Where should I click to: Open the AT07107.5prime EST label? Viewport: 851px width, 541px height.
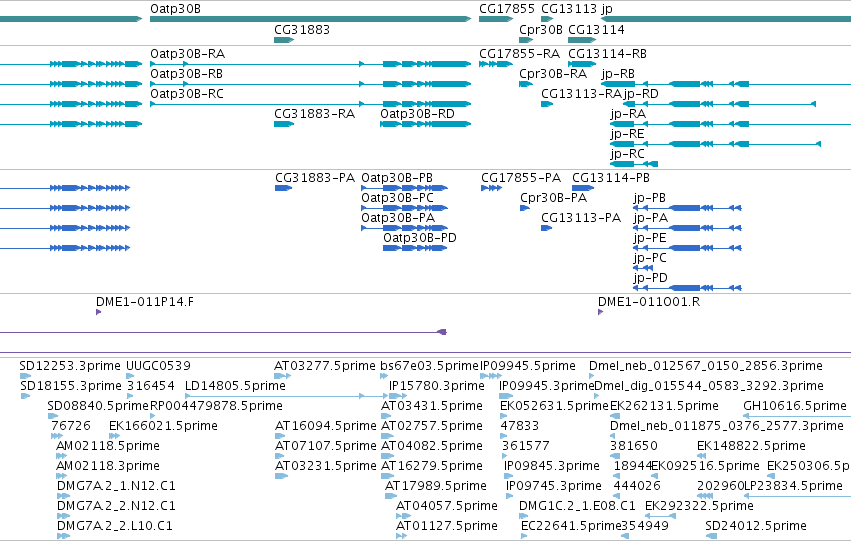click(x=326, y=447)
